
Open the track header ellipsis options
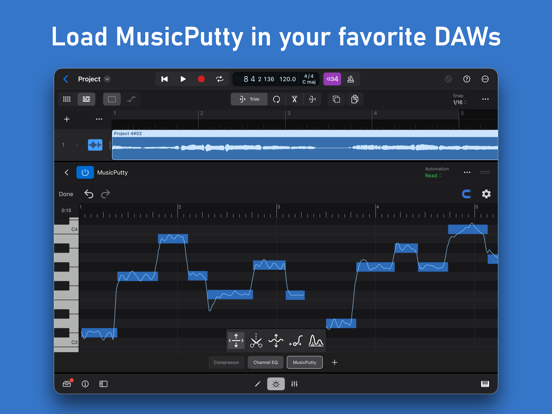click(99, 119)
